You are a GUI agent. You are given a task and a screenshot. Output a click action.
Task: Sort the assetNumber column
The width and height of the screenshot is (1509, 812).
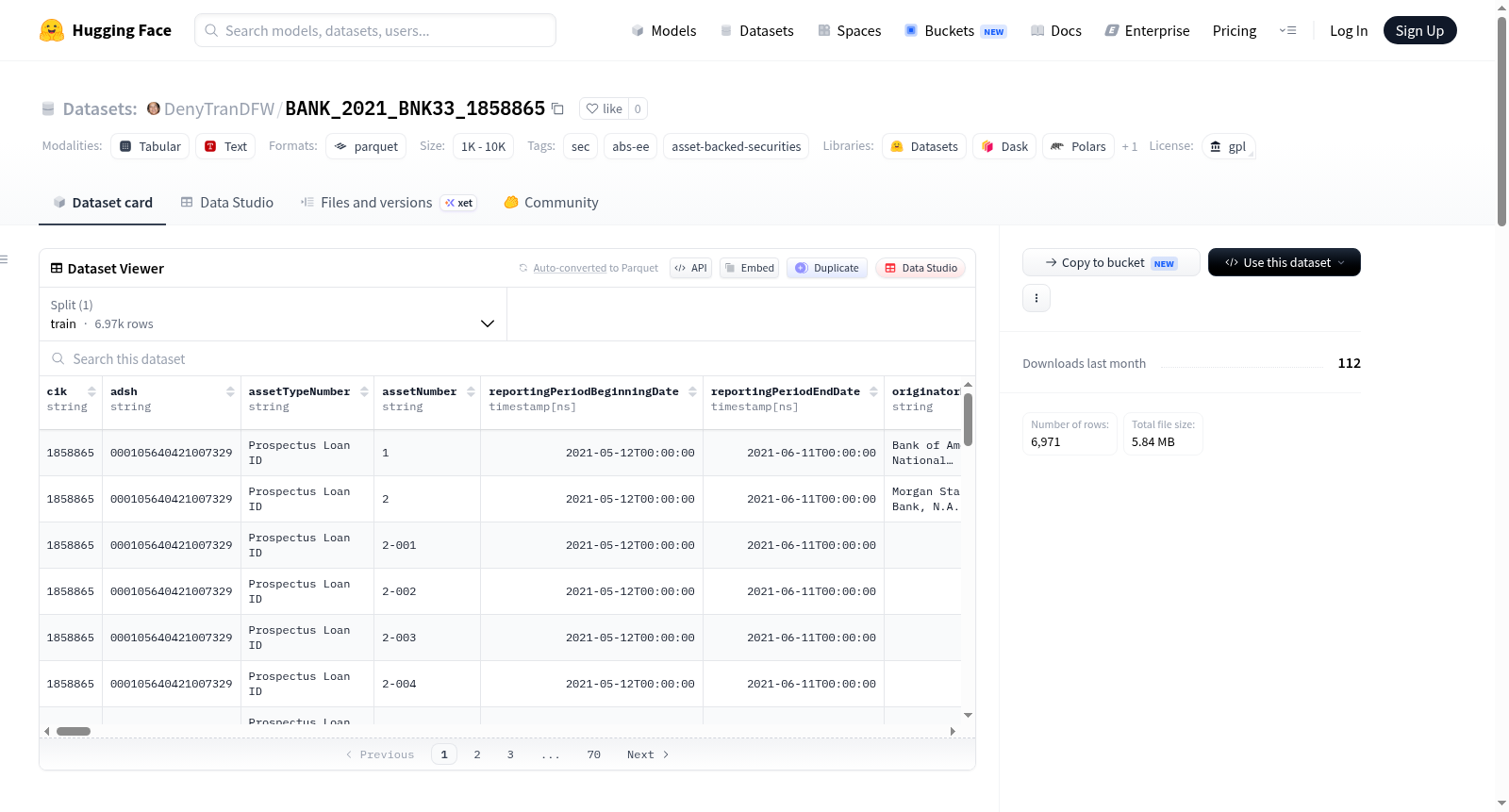471,391
